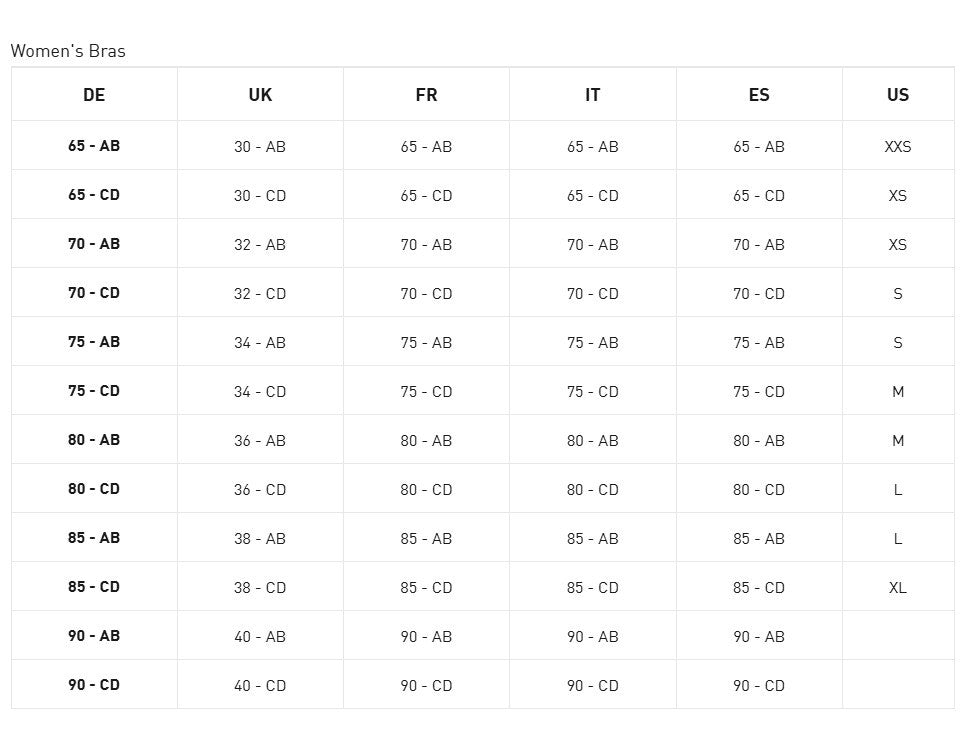Image resolution: width=979 pixels, height=736 pixels.
Task: Click the UK column header
Action: tap(260, 95)
